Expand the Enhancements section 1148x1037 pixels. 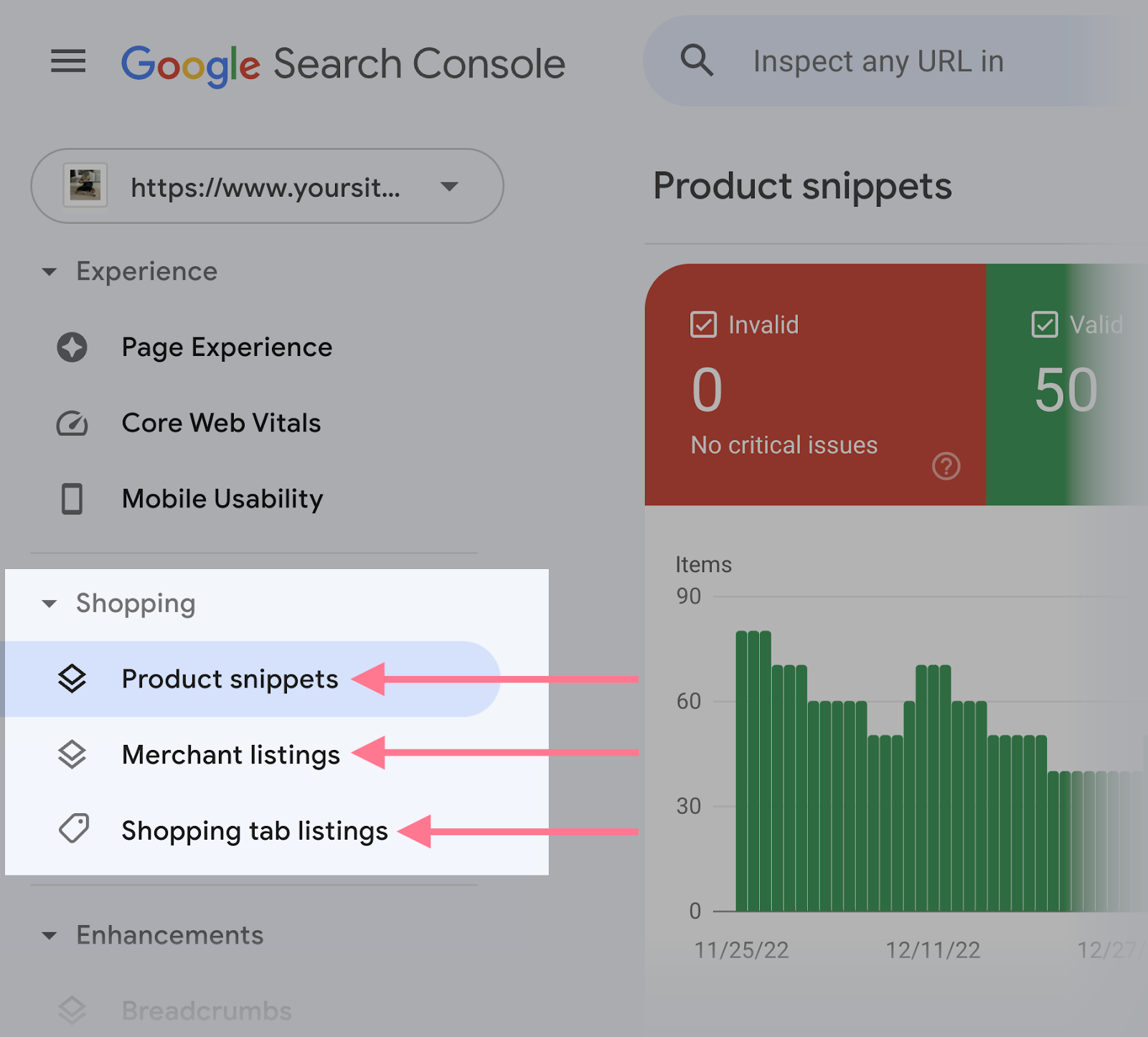tap(49, 935)
